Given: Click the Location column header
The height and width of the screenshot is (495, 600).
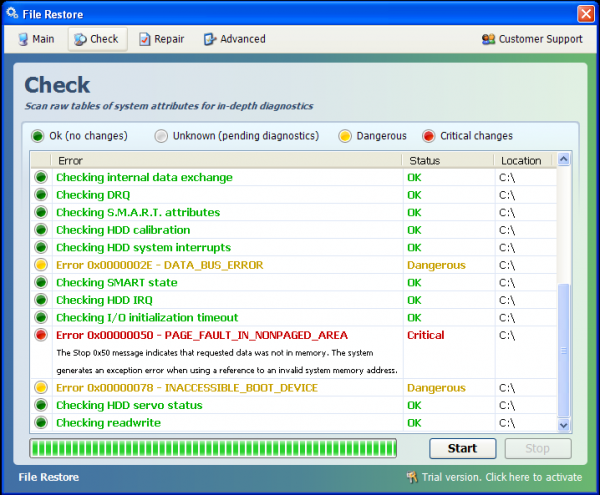Looking at the screenshot, I should click(523, 160).
